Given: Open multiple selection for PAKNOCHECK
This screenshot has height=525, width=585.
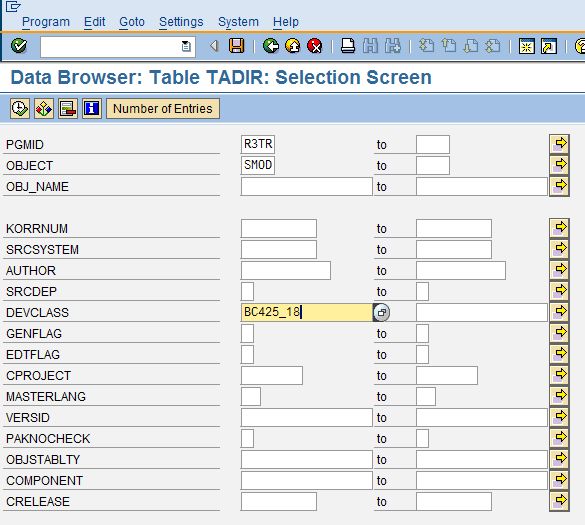Looking at the screenshot, I should tap(559, 438).
